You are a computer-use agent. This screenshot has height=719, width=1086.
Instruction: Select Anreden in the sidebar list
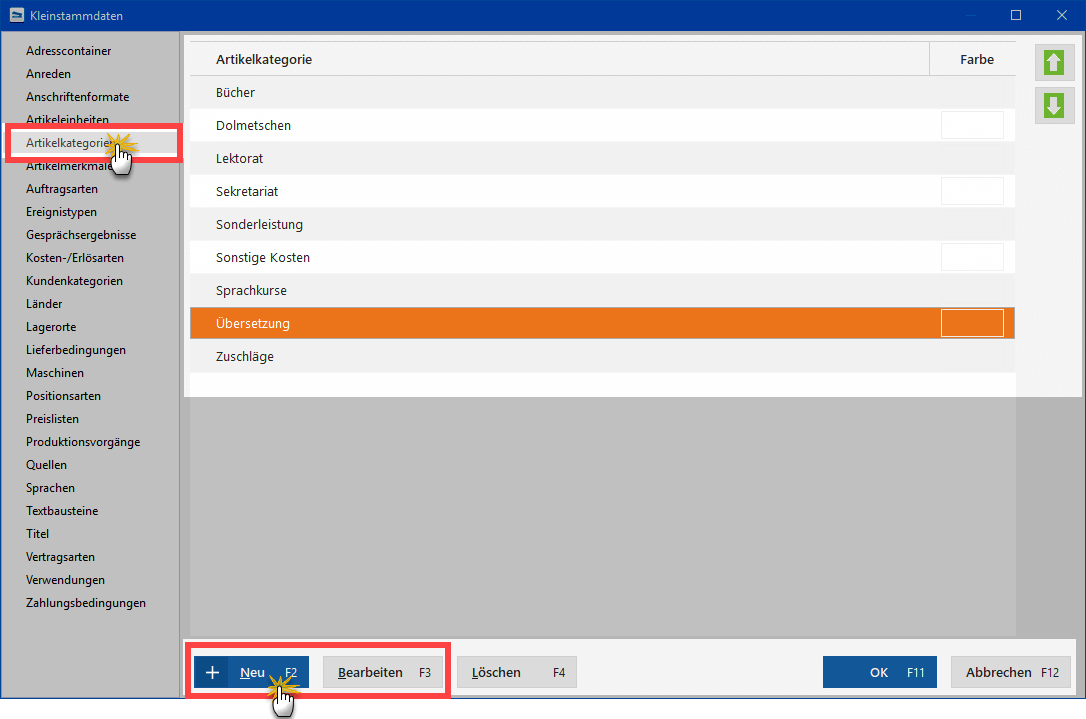coord(48,73)
